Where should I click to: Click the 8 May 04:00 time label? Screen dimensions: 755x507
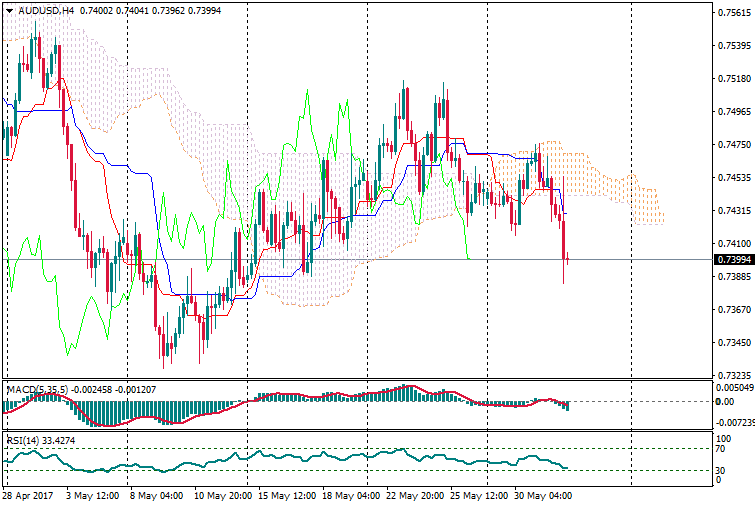point(157,495)
